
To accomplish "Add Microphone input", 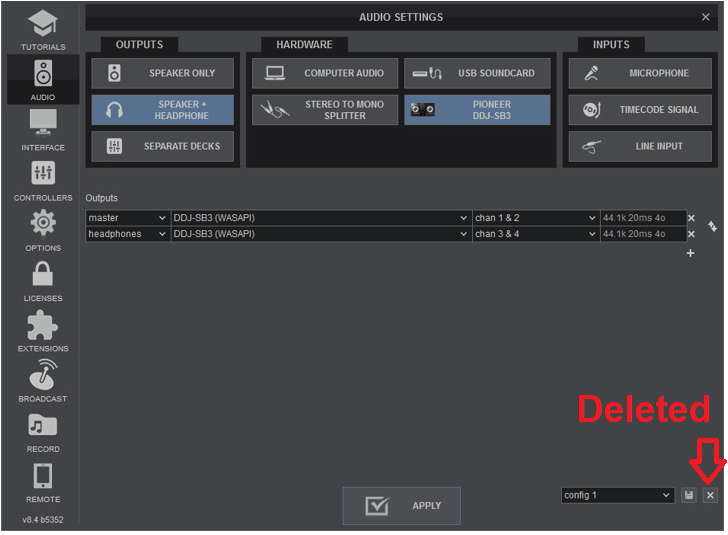I will [x=640, y=73].
